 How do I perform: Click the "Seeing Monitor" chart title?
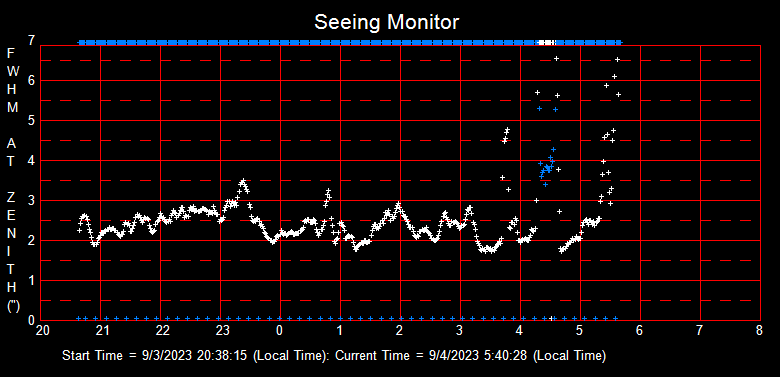(387, 22)
